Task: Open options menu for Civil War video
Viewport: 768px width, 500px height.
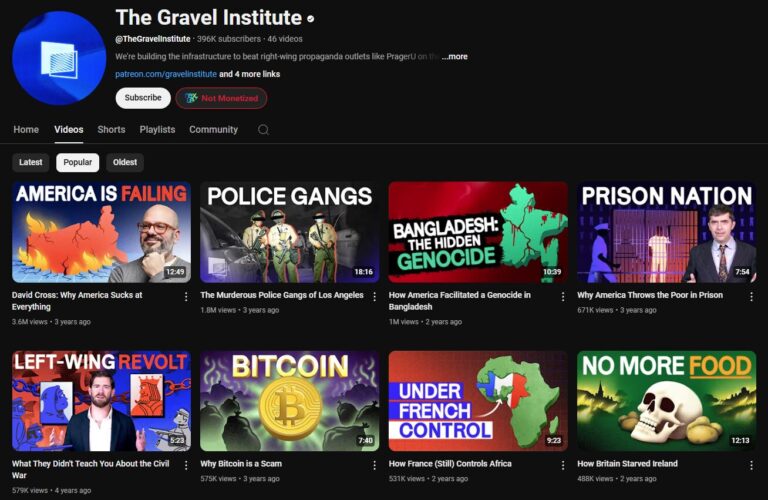Action: [186, 465]
